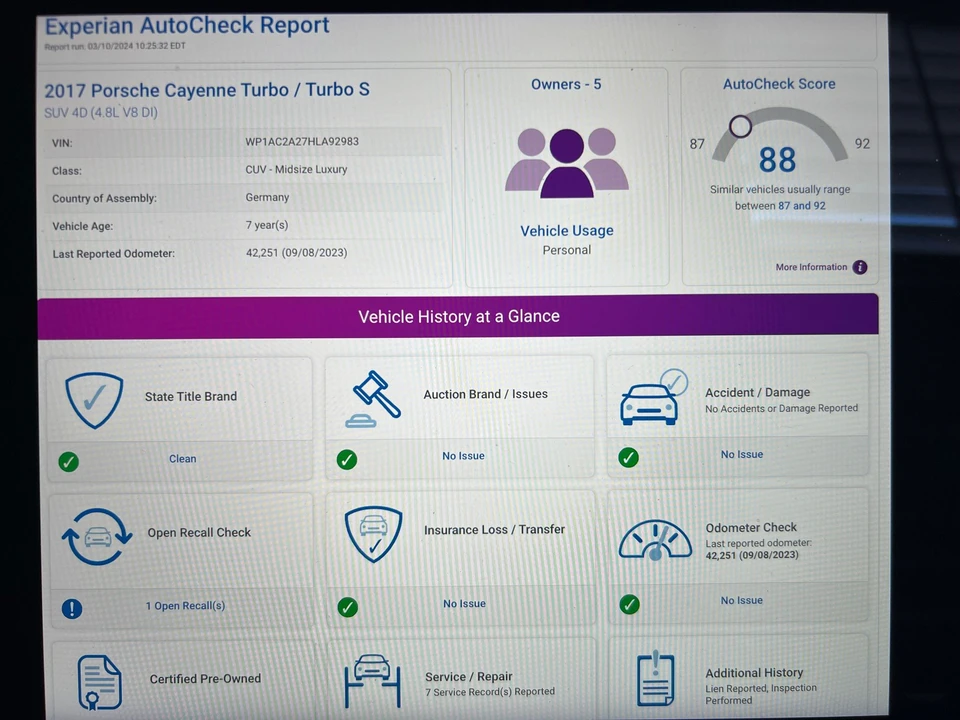Click the similar vehicles range text
The width and height of the screenshot is (960, 720).
780,198
